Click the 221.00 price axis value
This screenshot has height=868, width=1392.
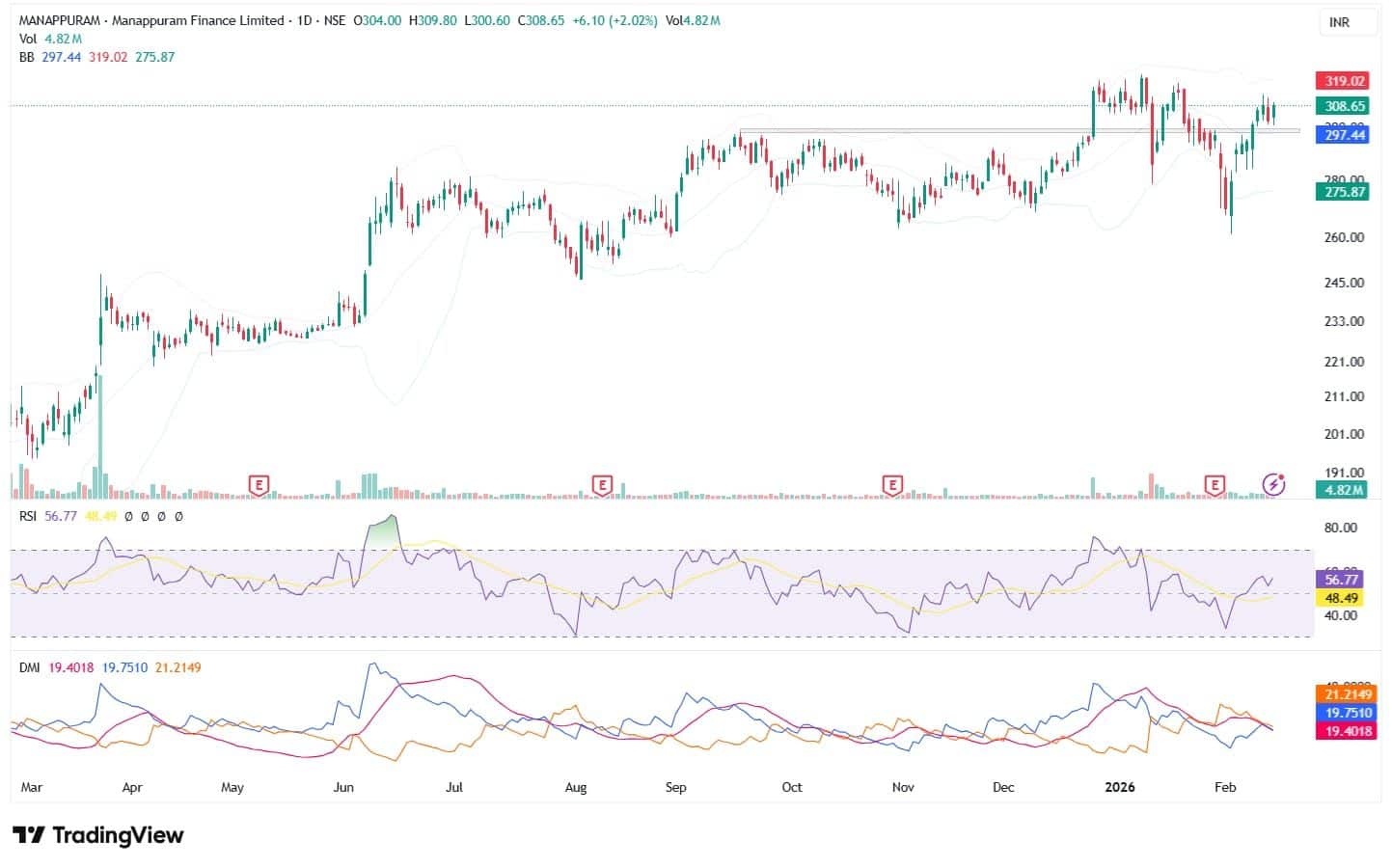pos(1345,362)
